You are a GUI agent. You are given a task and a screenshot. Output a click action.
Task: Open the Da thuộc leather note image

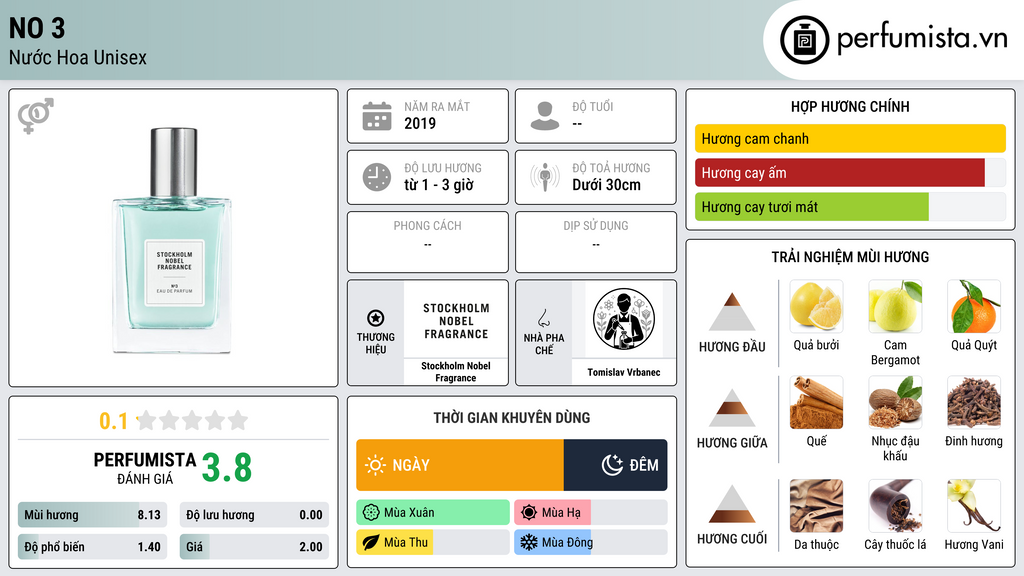(x=816, y=506)
